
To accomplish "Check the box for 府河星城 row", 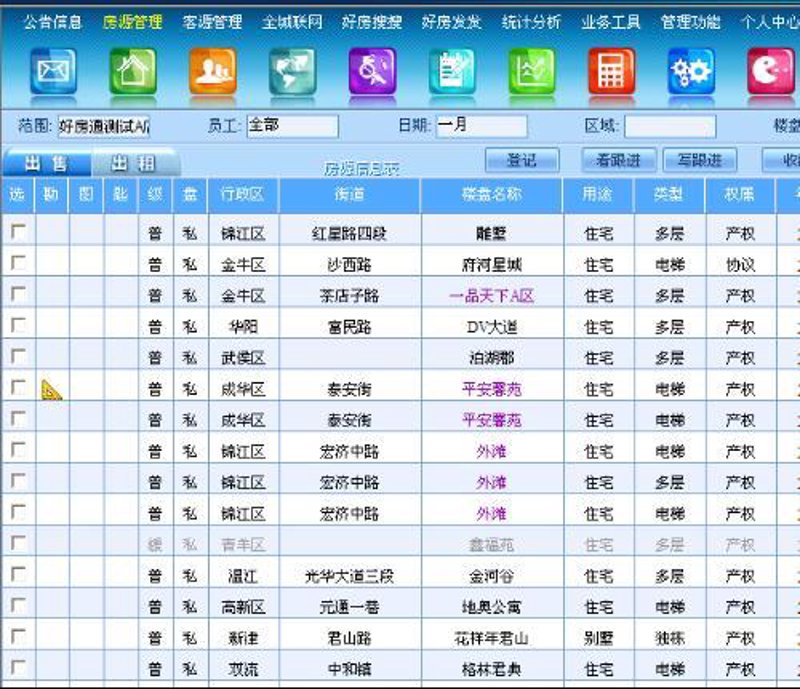I will 18,262.
